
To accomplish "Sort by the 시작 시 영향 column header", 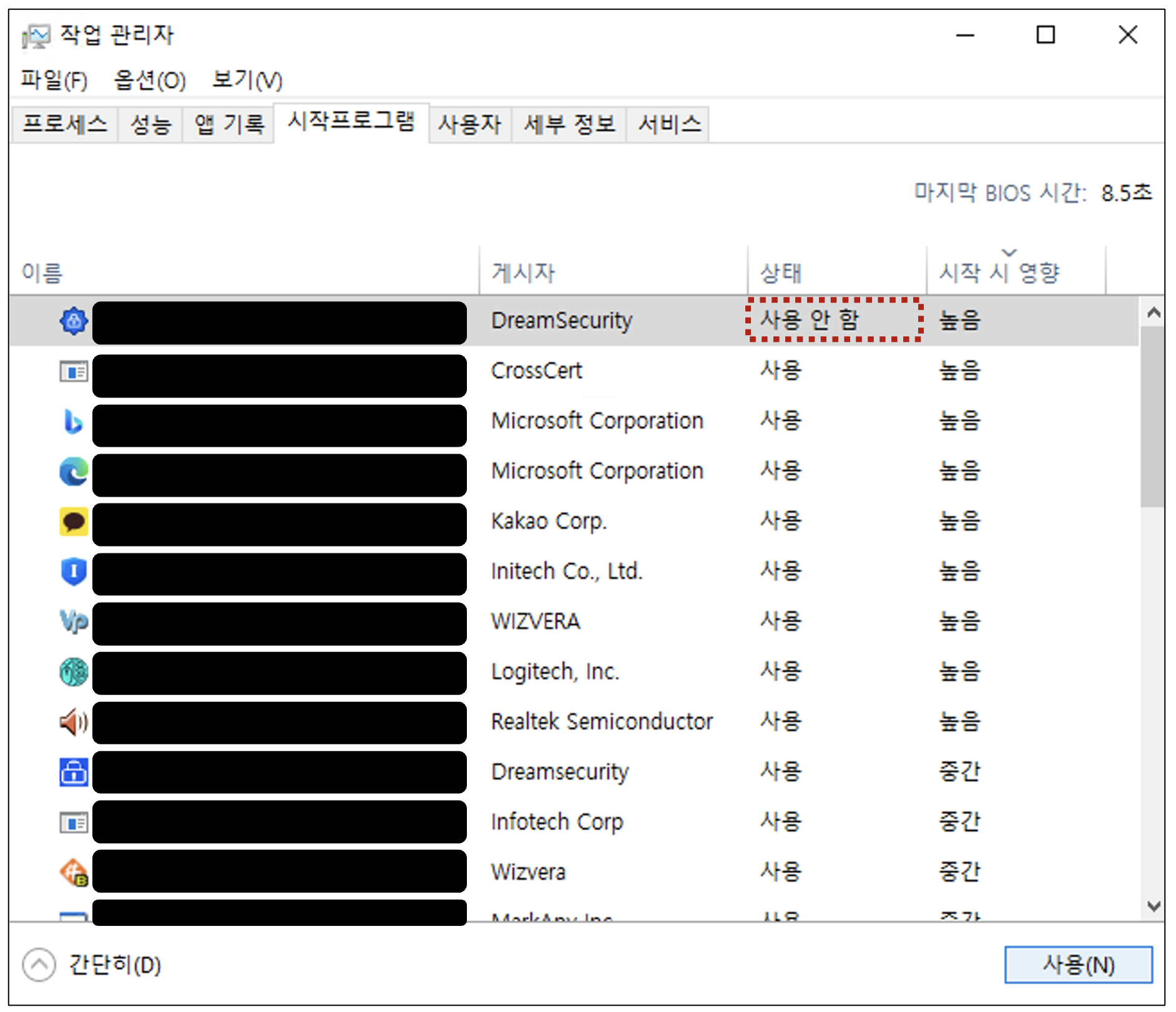I will 1016,272.
